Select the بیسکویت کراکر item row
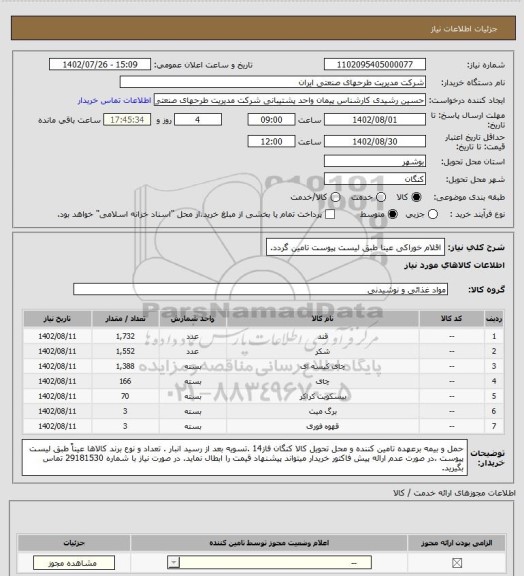Screen dimensions: 524x576 [263, 396]
